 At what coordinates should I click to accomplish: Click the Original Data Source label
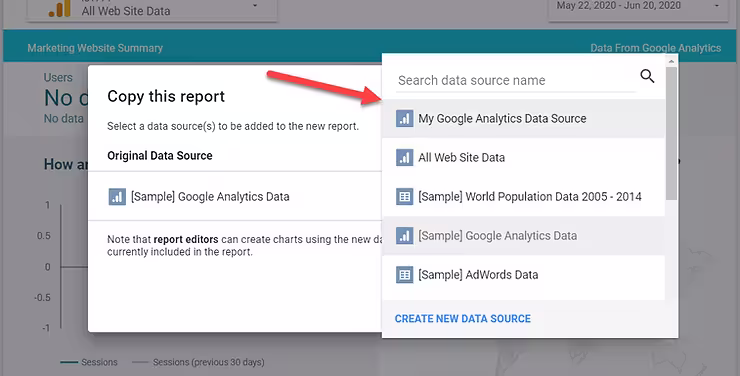point(160,156)
